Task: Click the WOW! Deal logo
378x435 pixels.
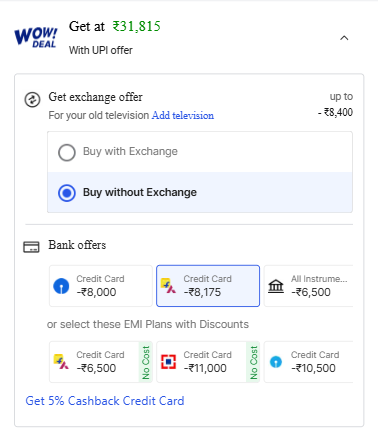Action: pos(36,37)
